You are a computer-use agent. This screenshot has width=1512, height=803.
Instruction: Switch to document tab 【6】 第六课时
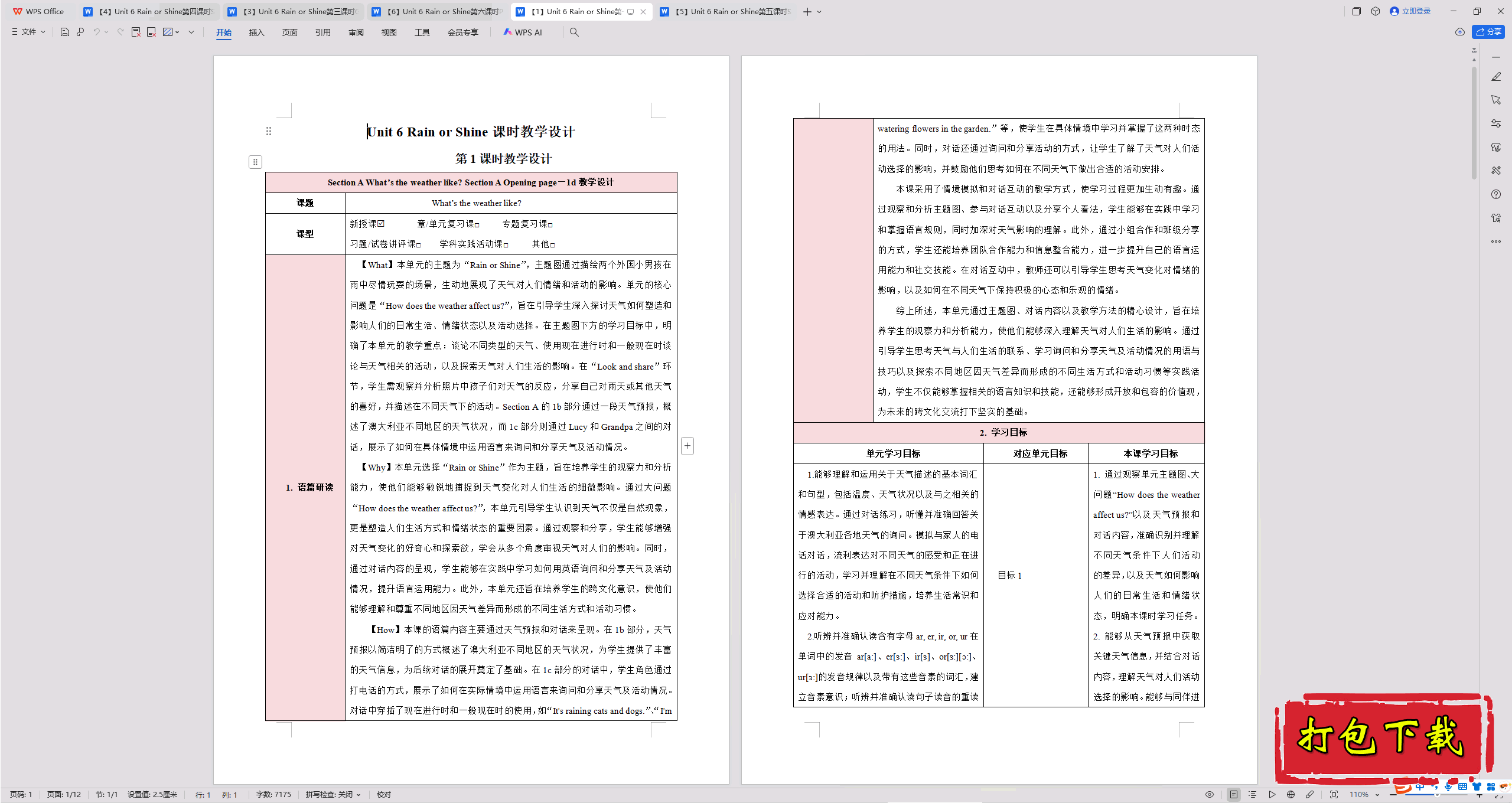[x=437, y=12]
